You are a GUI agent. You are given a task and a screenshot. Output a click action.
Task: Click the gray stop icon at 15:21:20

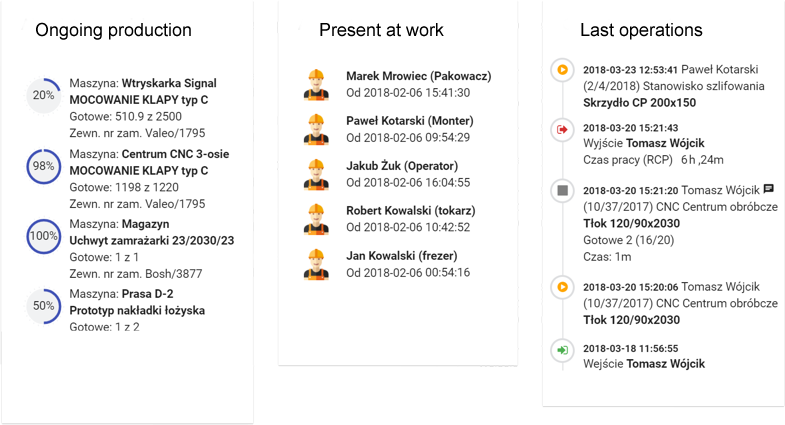click(562, 190)
